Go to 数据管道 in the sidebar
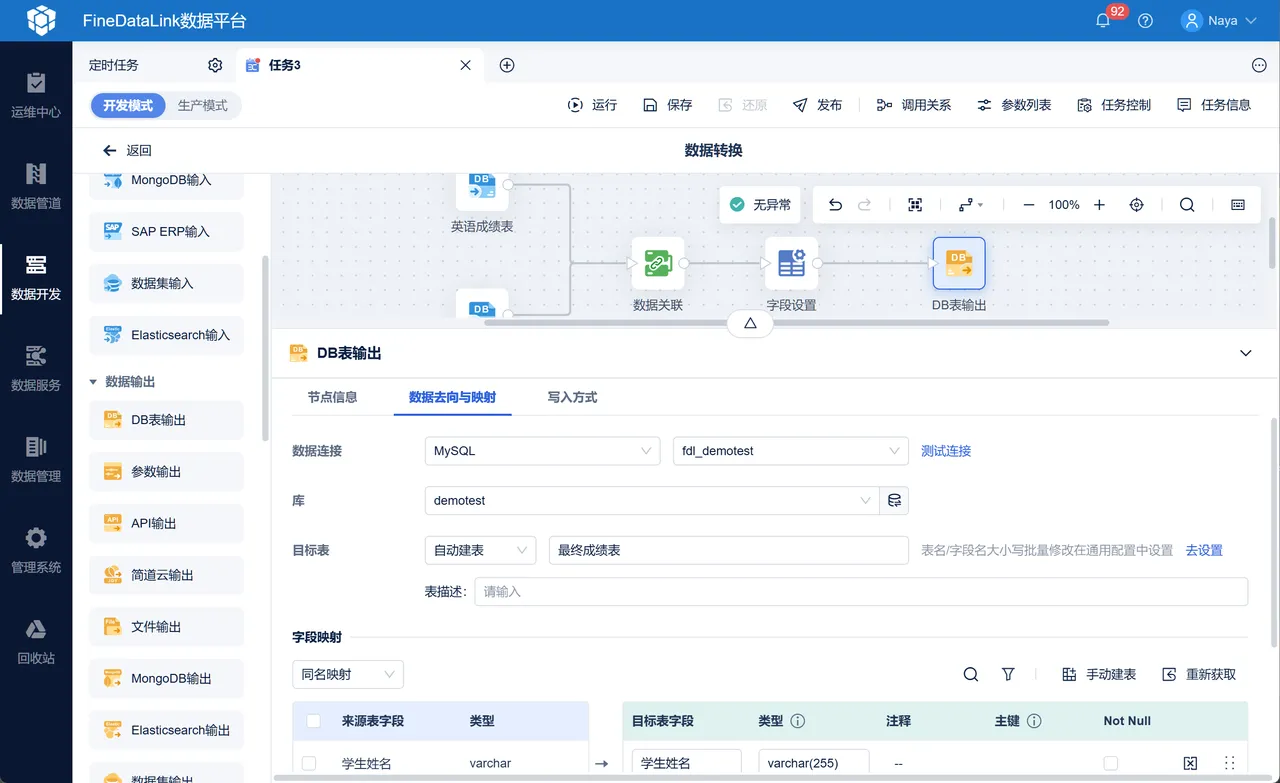The image size is (1280, 783). click(x=36, y=186)
